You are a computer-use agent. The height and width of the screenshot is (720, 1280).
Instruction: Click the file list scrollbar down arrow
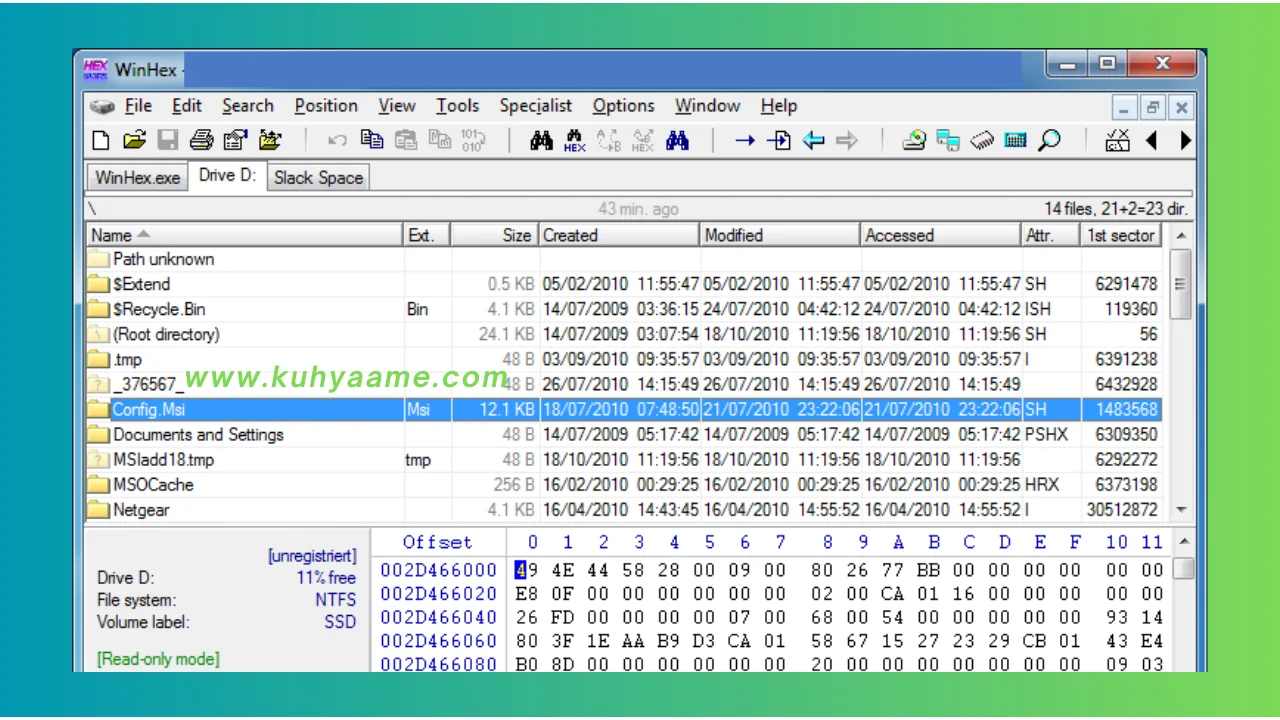tap(1181, 510)
